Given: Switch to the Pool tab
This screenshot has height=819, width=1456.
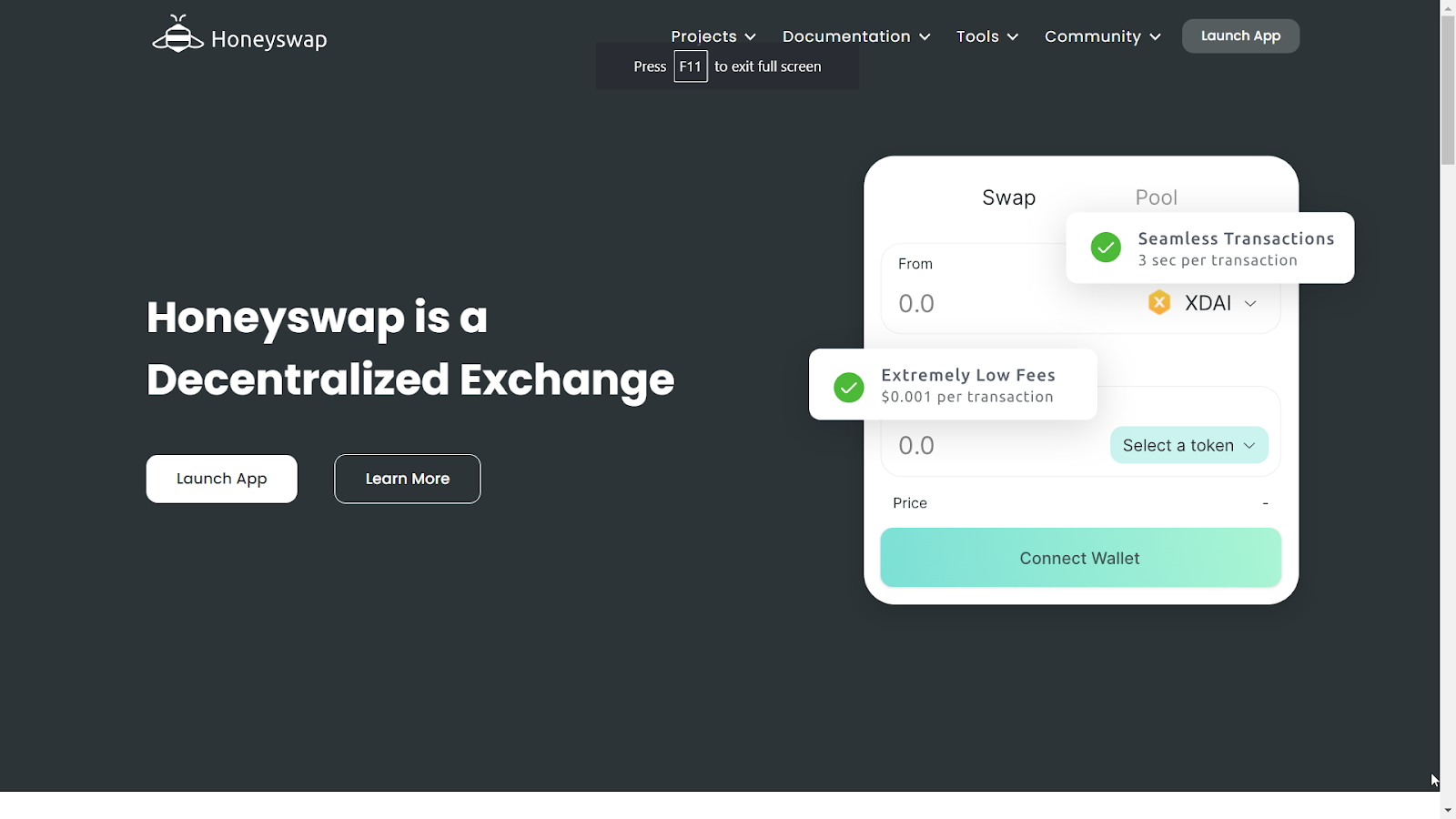Looking at the screenshot, I should 1156,197.
